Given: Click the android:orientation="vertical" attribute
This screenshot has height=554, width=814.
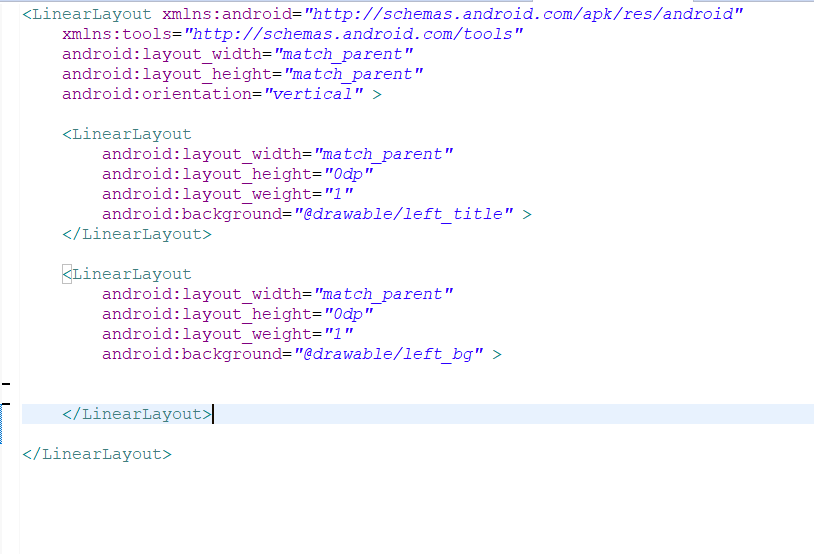Looking at the screenshot, I should click(x=212, y=94).
